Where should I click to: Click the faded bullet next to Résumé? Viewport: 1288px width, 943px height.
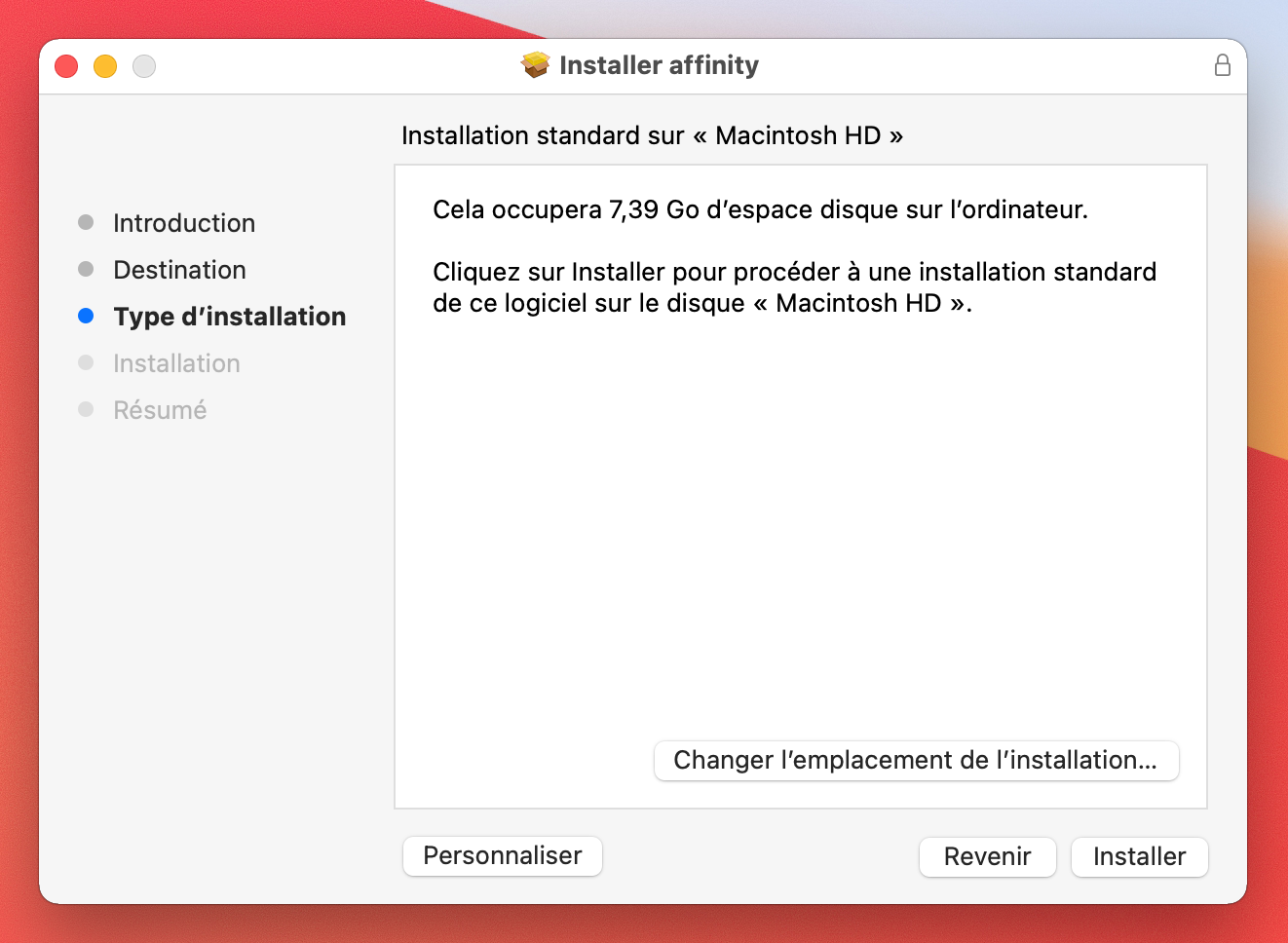pos(86,409)
